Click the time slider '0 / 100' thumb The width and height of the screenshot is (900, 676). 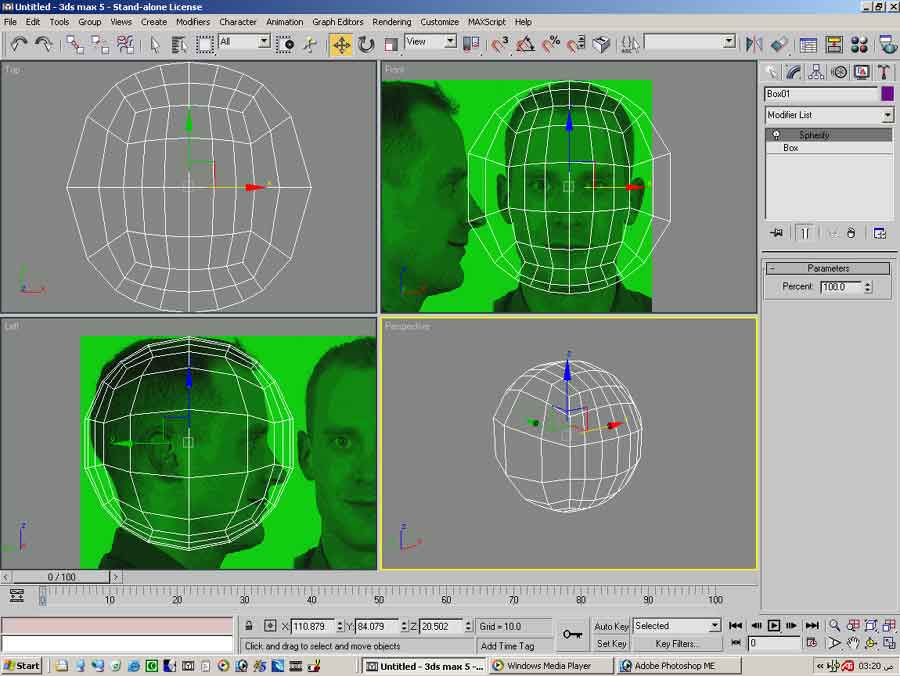61,577
